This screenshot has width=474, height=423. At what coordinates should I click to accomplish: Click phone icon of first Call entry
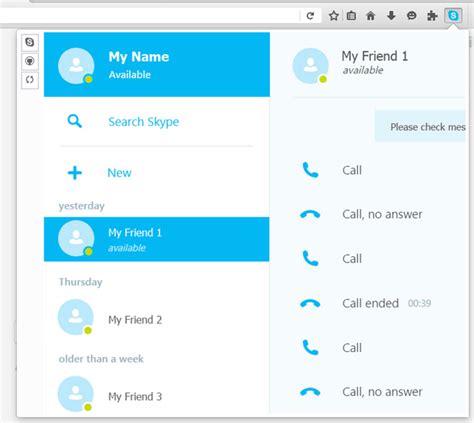[310, 170]
